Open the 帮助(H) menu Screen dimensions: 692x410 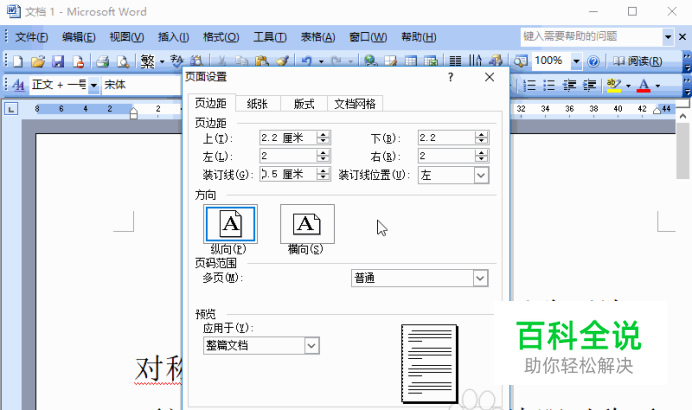click(418, 37)
